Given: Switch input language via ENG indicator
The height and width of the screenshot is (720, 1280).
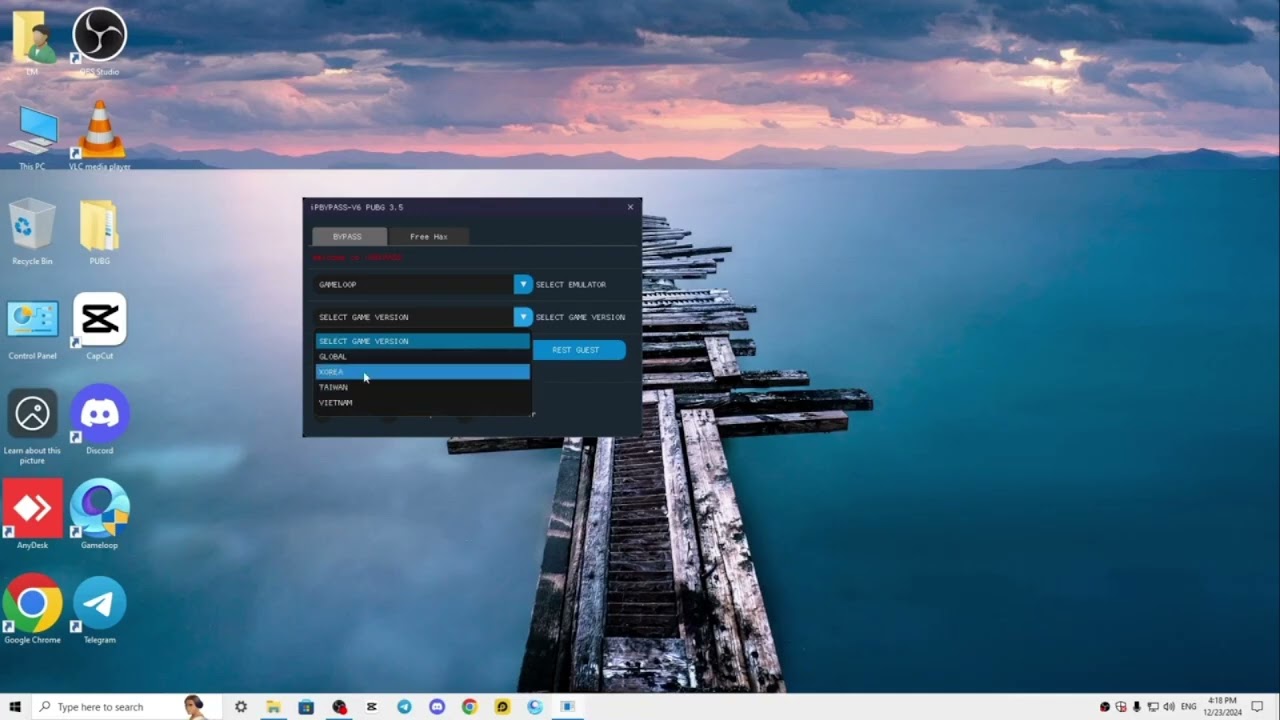Looking at the screenshot, I should pyautogui.click(x=1189, y=707).
